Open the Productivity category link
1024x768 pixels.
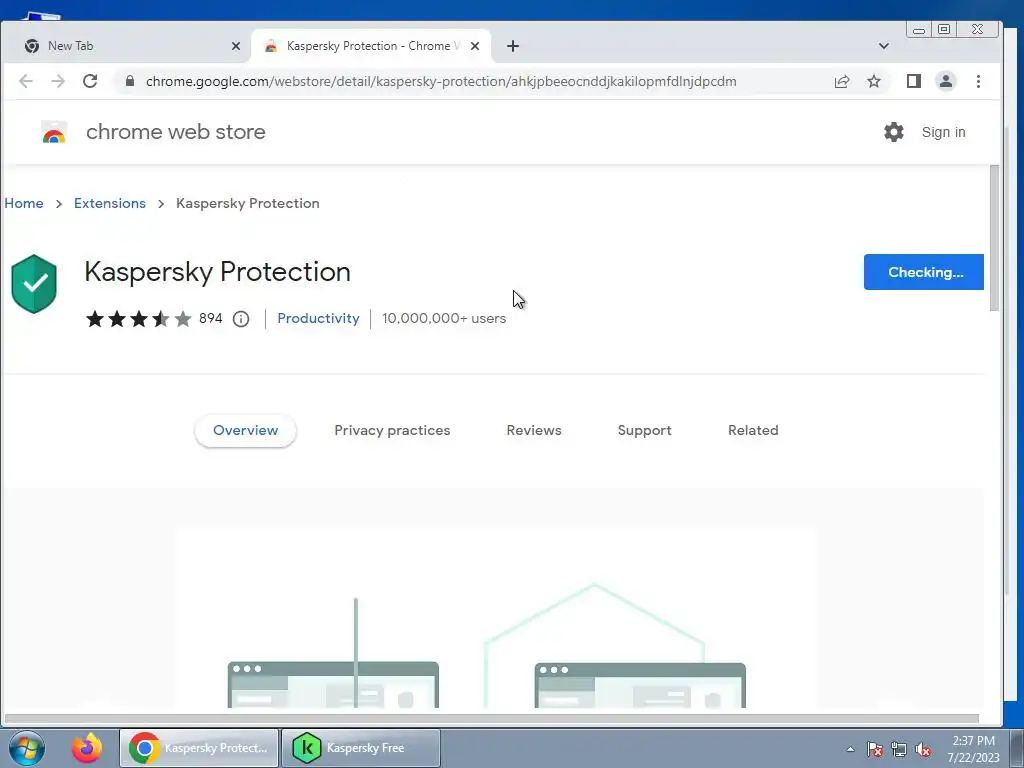pyautogui.click(x=318, y=318)
